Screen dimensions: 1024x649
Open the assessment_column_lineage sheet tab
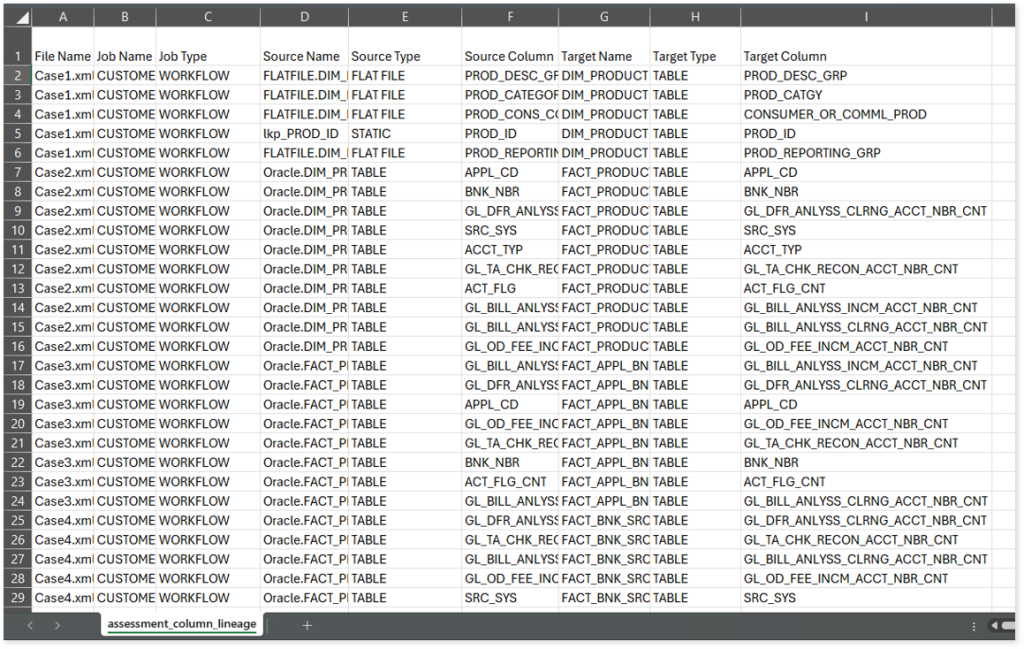tap(182, 624)
